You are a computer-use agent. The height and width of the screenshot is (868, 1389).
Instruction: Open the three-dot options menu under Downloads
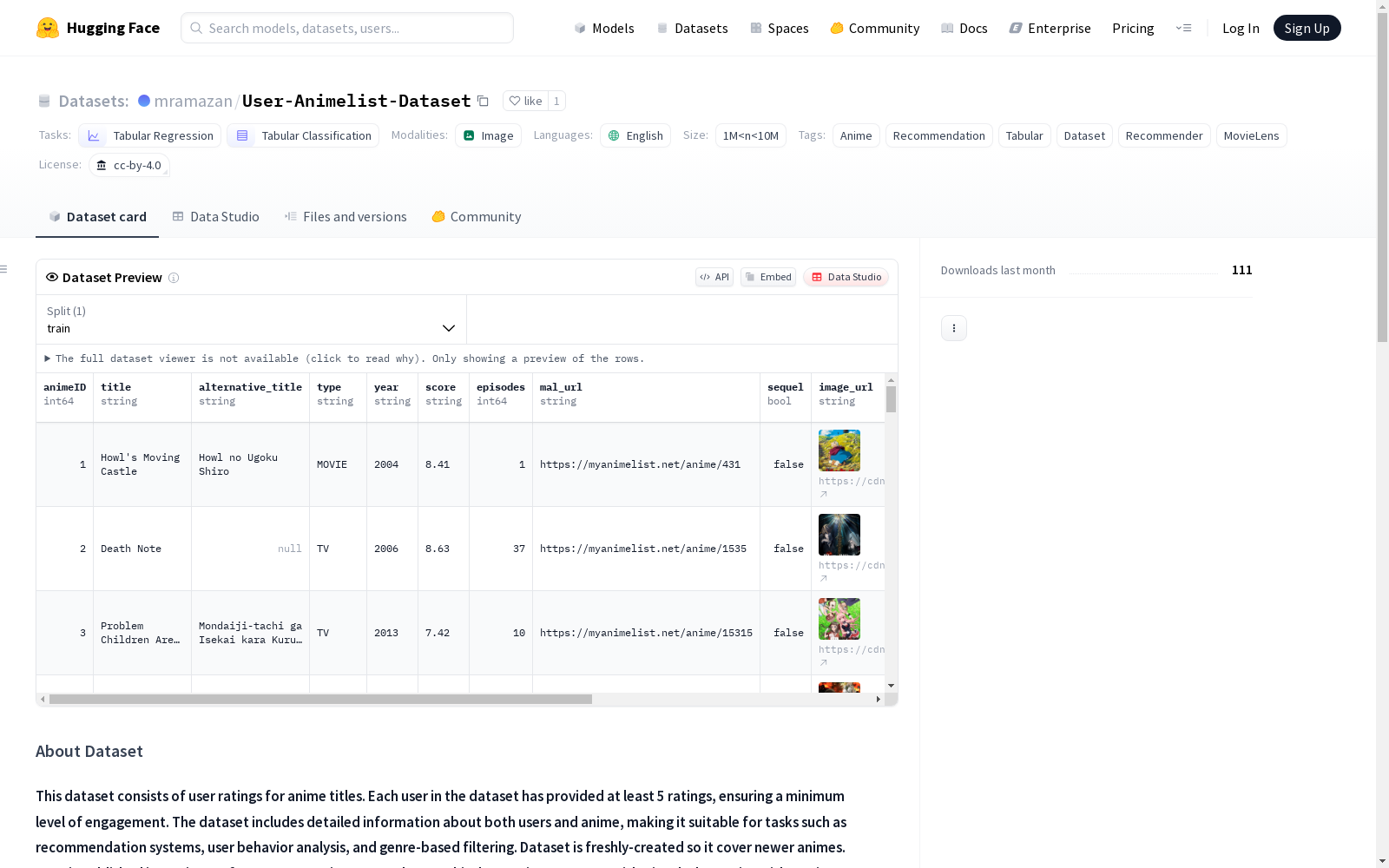(x=954, y=328)
